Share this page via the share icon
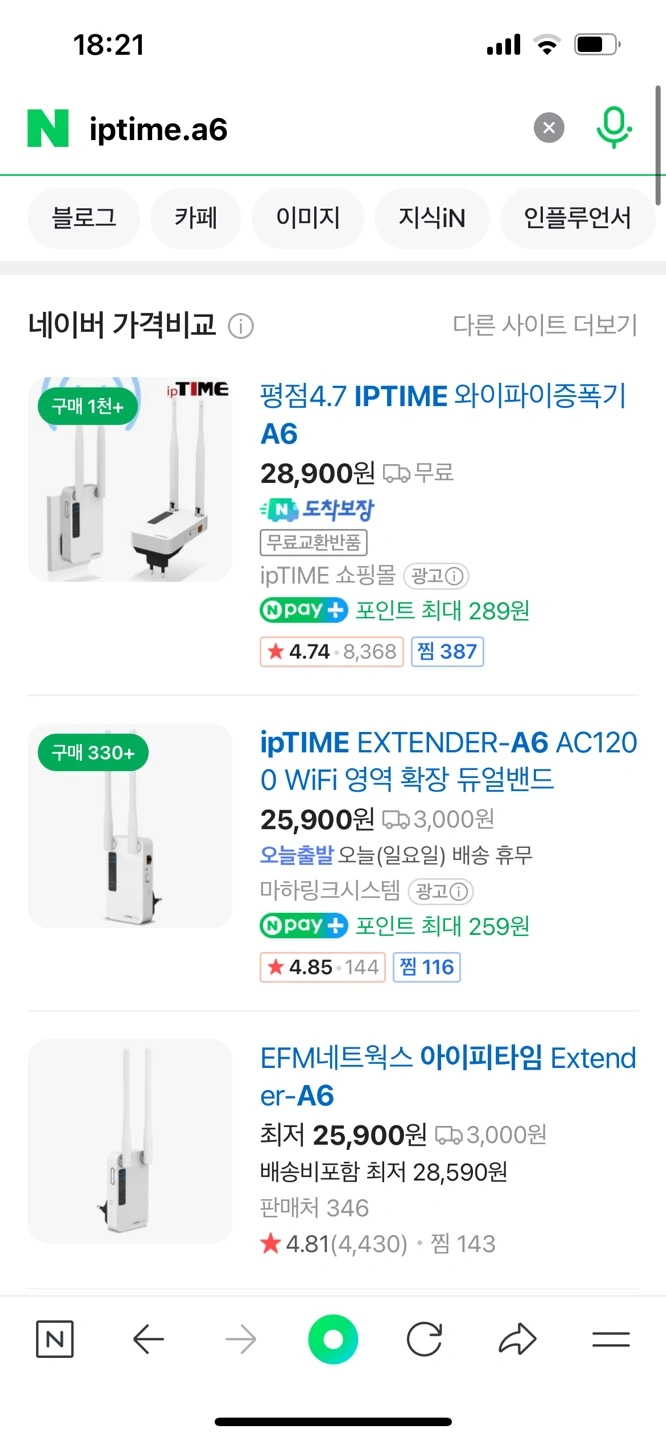Viewport: 666px width, 1440px height. 518,1338
